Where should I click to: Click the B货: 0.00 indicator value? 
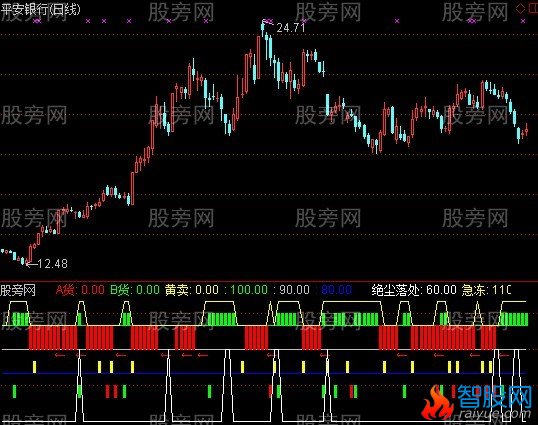click(134, 290)
